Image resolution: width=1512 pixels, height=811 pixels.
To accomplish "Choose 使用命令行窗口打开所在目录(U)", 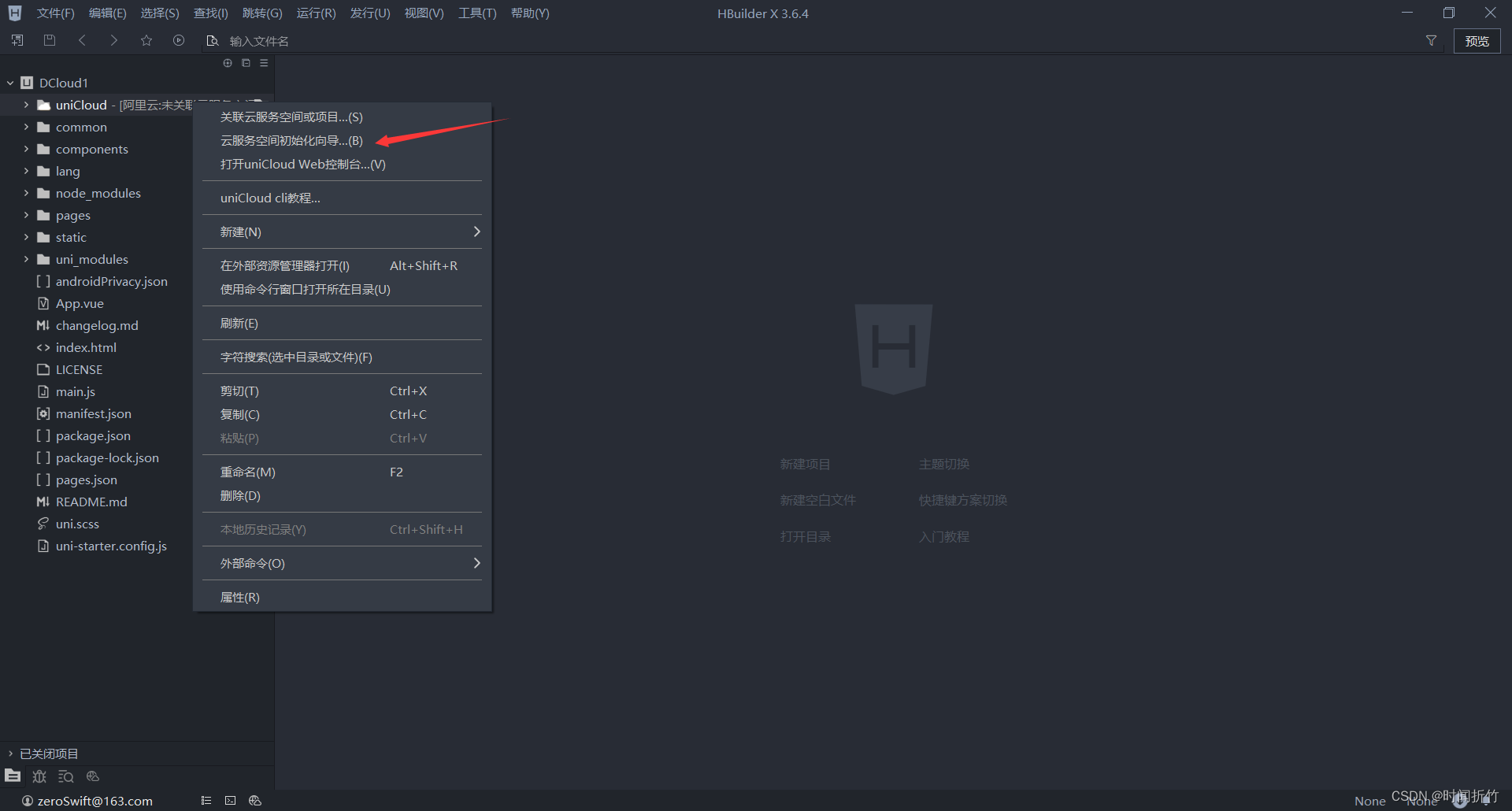I will (342, 289).
